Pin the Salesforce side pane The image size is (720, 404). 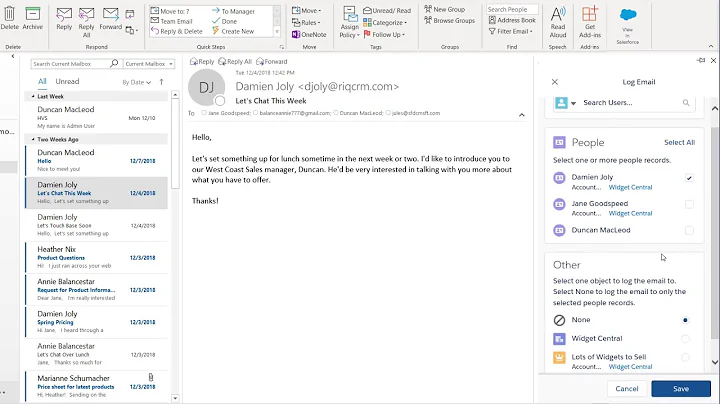click(x=701, y=60)
